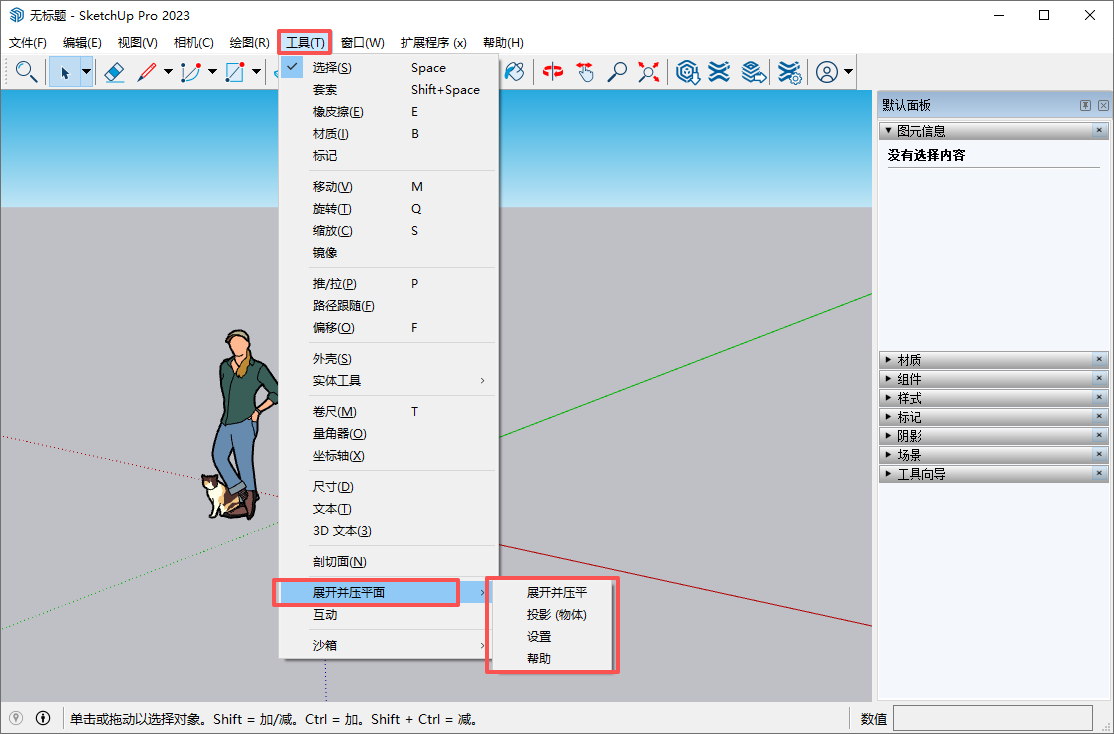This screenshot has height=734, width=1114.
Task: Click the geolocation icon in status bar
Action: pos(15,718)
